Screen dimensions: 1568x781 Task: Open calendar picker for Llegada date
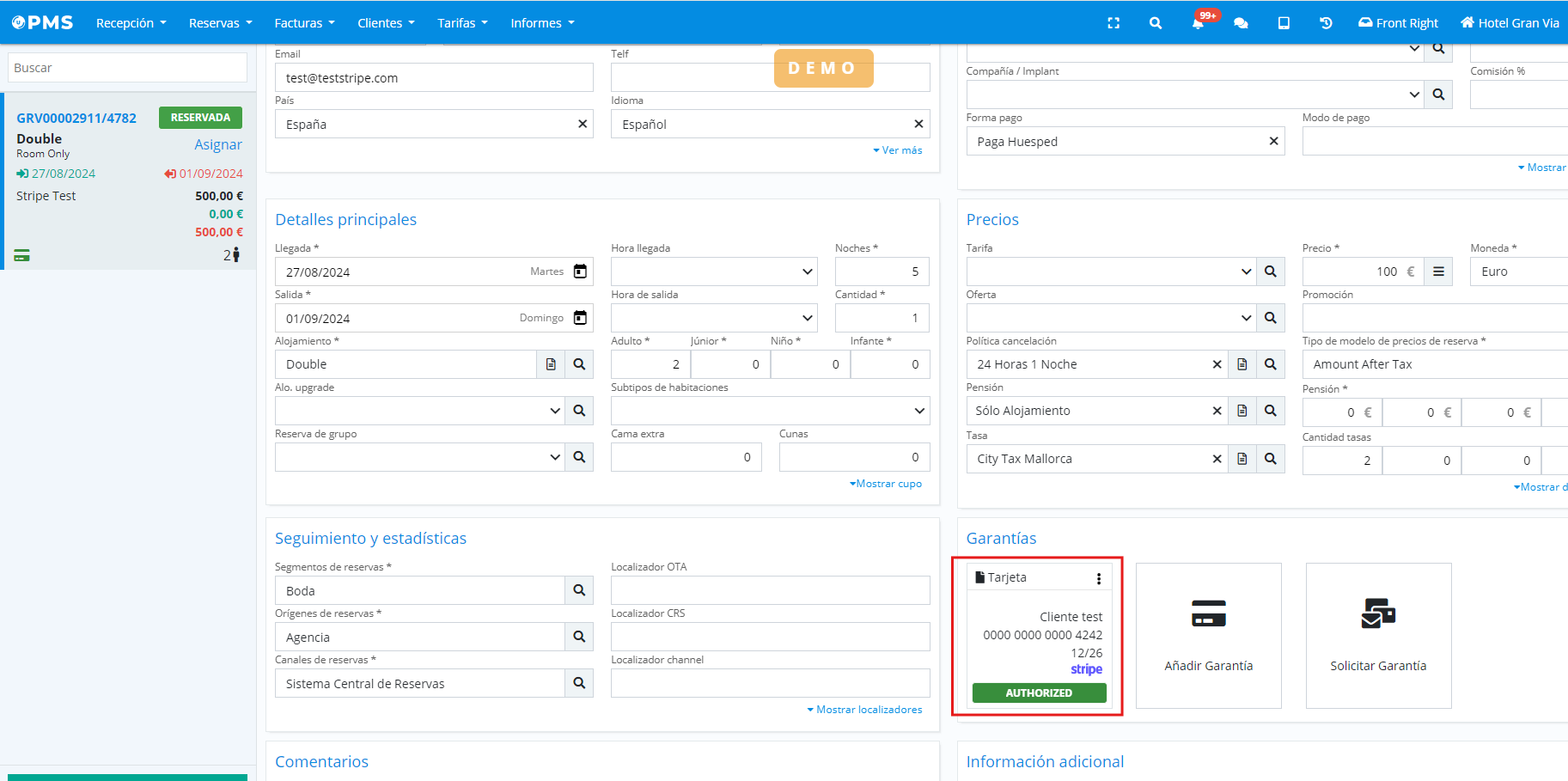pyautogui.click(x=580, y=272)
